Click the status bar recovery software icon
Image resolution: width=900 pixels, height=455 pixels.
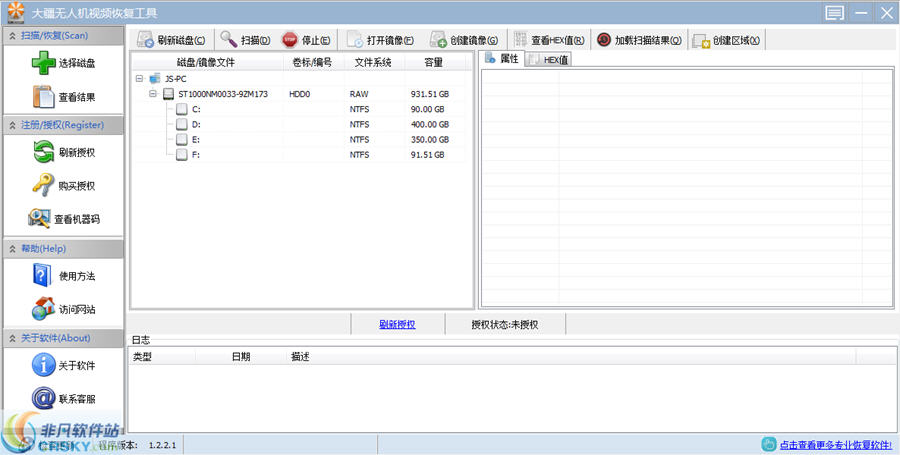point(769,444)
